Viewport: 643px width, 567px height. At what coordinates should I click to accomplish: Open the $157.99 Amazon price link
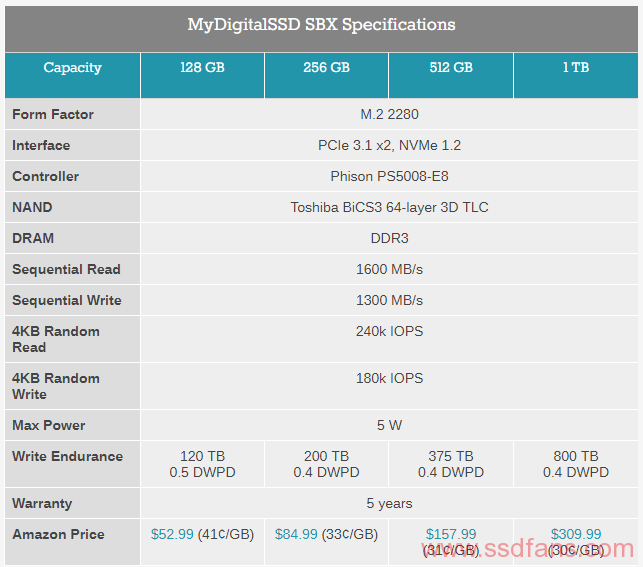451,534
